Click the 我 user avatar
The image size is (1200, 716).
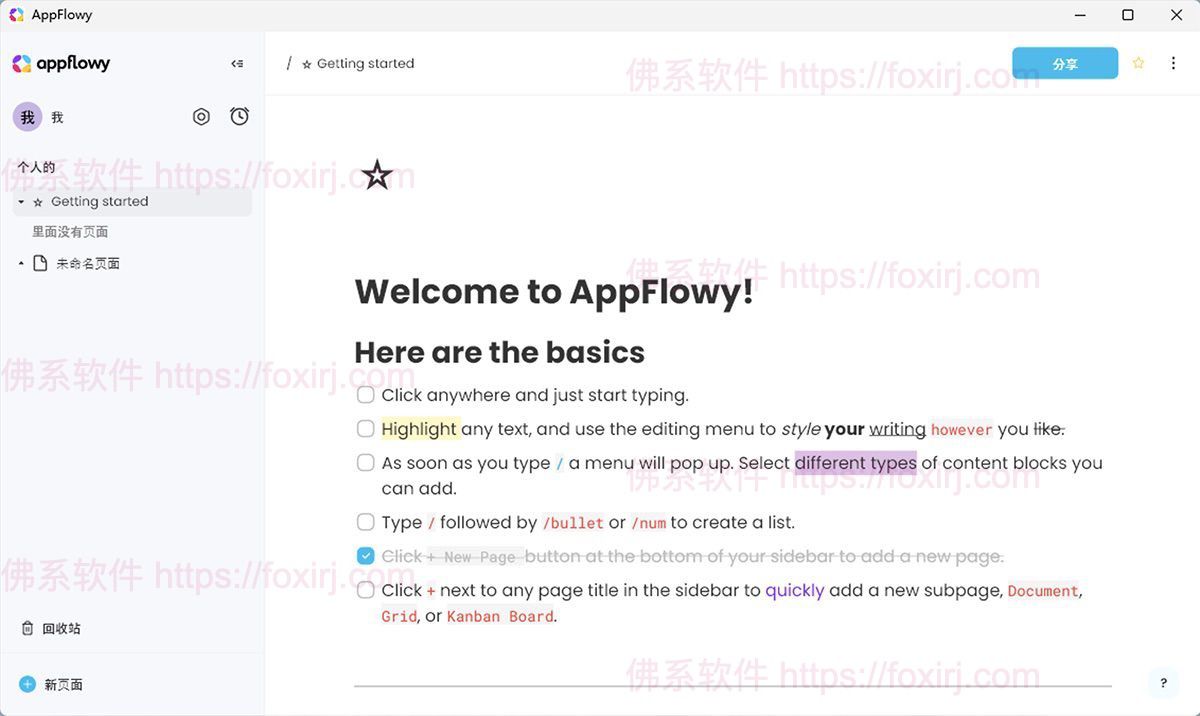coord(27,117)
